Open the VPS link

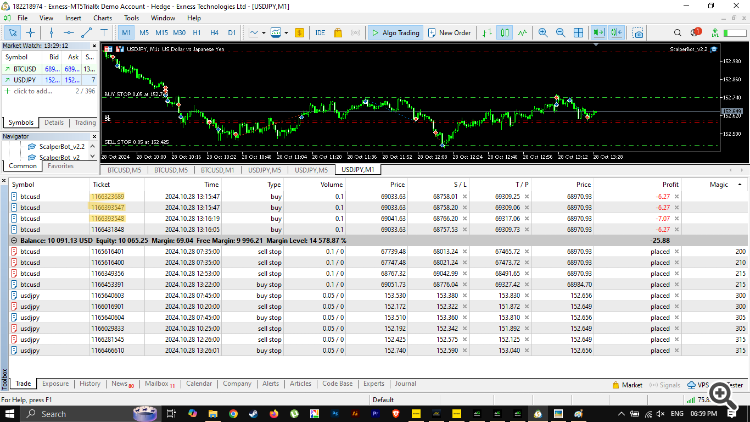click(x=698, y=385)
